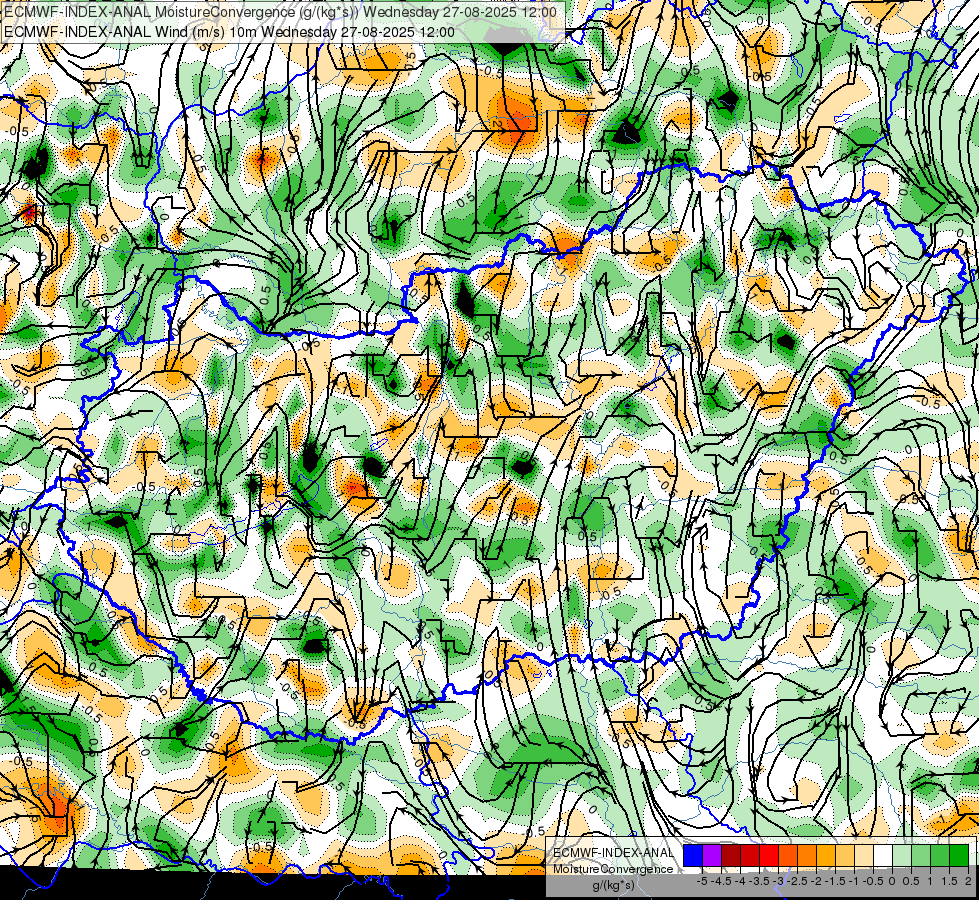The width and height of the screenshot is (979, 900).
Task: Click the legend scale's 1 tick label
Action: click(x=930, y=881)
